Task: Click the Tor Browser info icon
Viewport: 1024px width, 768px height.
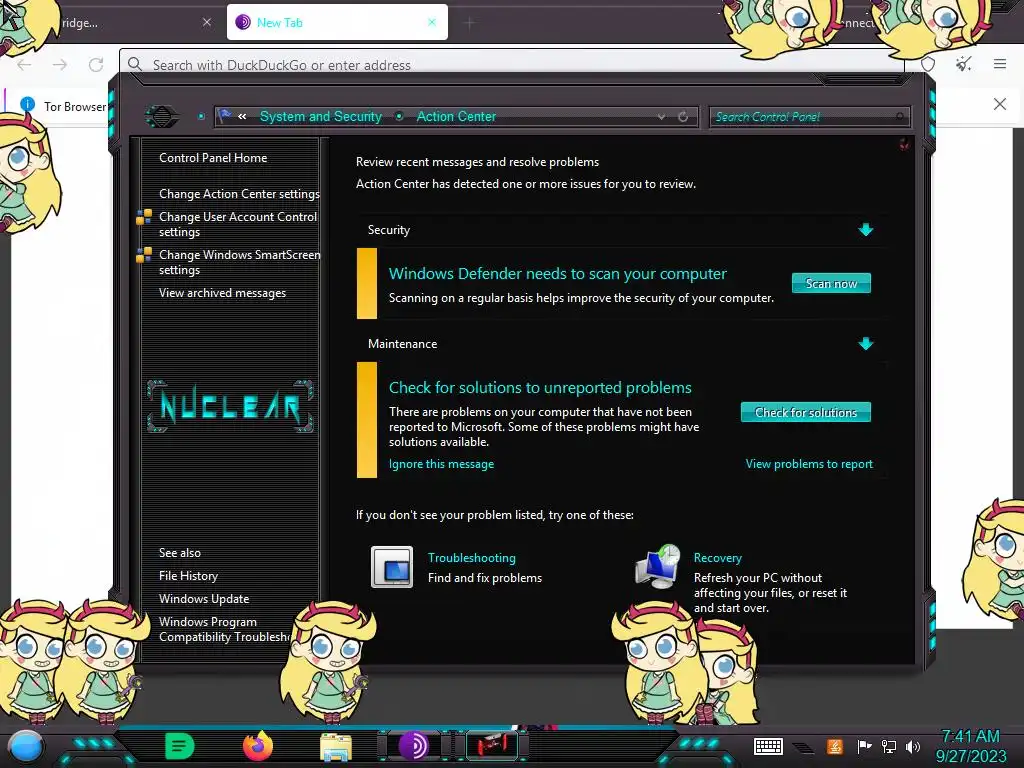Action: 27,104
